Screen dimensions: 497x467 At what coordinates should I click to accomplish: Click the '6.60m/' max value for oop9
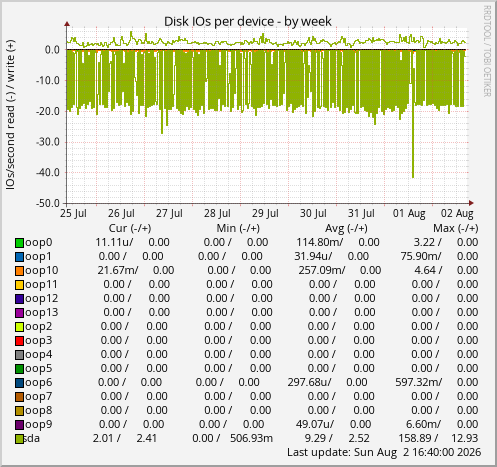coord(423,424)
